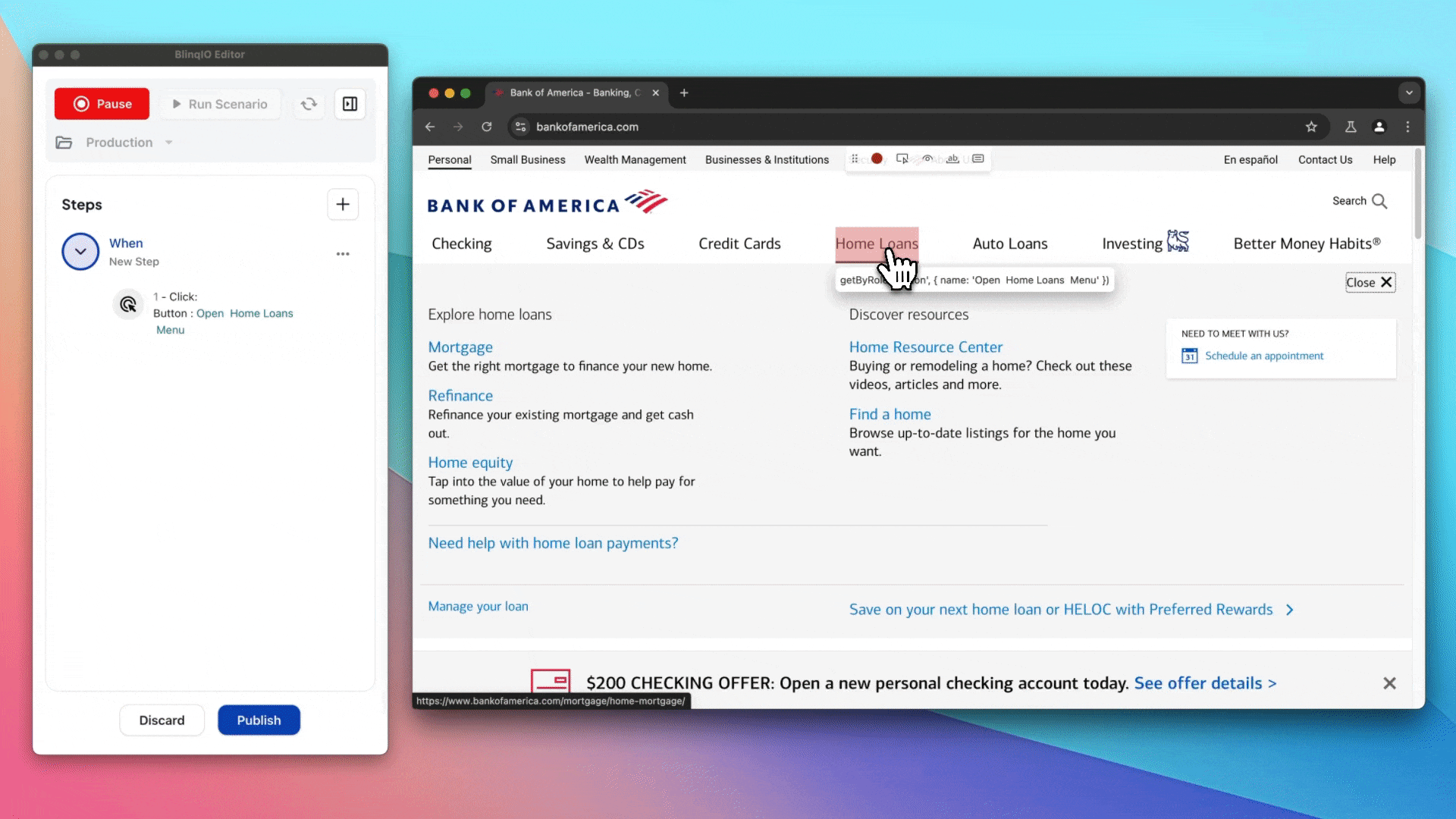The width and height of the screenshot is (1456, 819).
Task: Toggle the side panel layout icon
Action: click(x=350, y=104)
